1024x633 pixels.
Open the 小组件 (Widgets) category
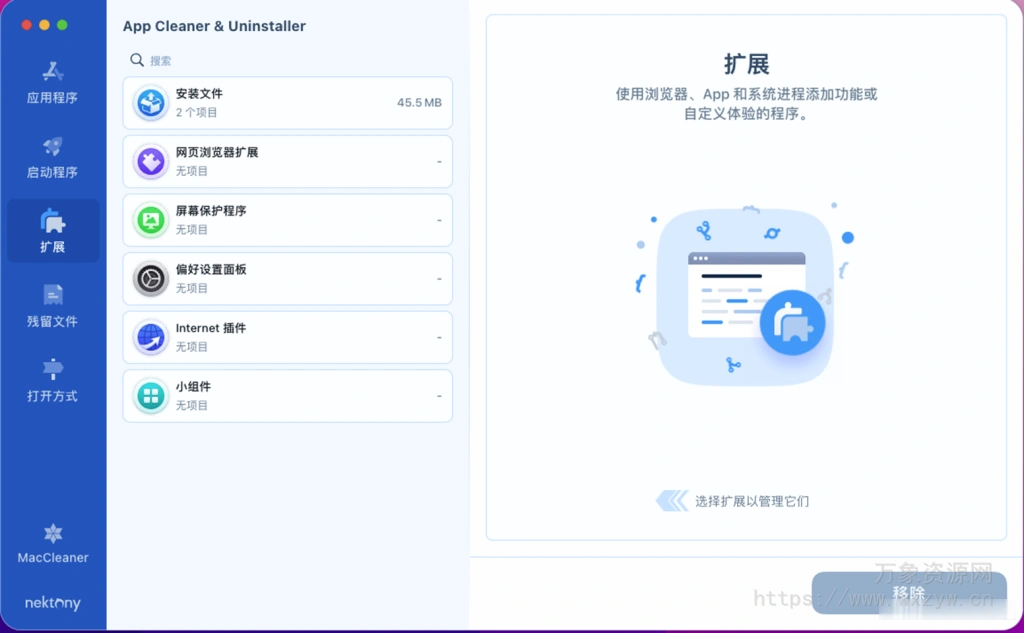click(x=287, y=396)
